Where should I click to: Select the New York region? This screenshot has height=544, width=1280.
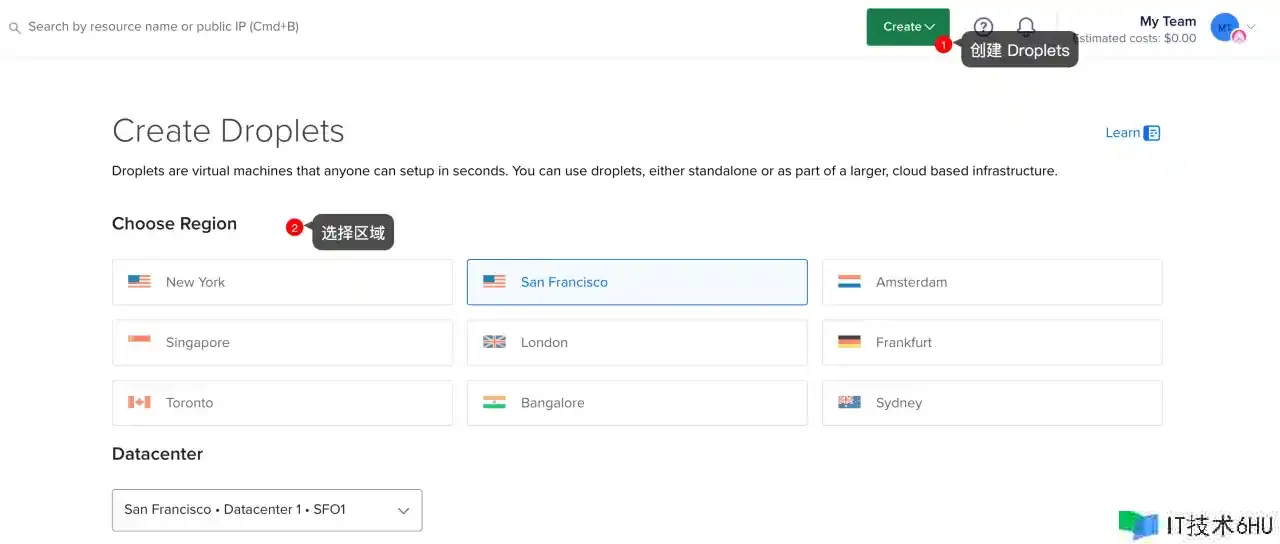click(282, 282)
